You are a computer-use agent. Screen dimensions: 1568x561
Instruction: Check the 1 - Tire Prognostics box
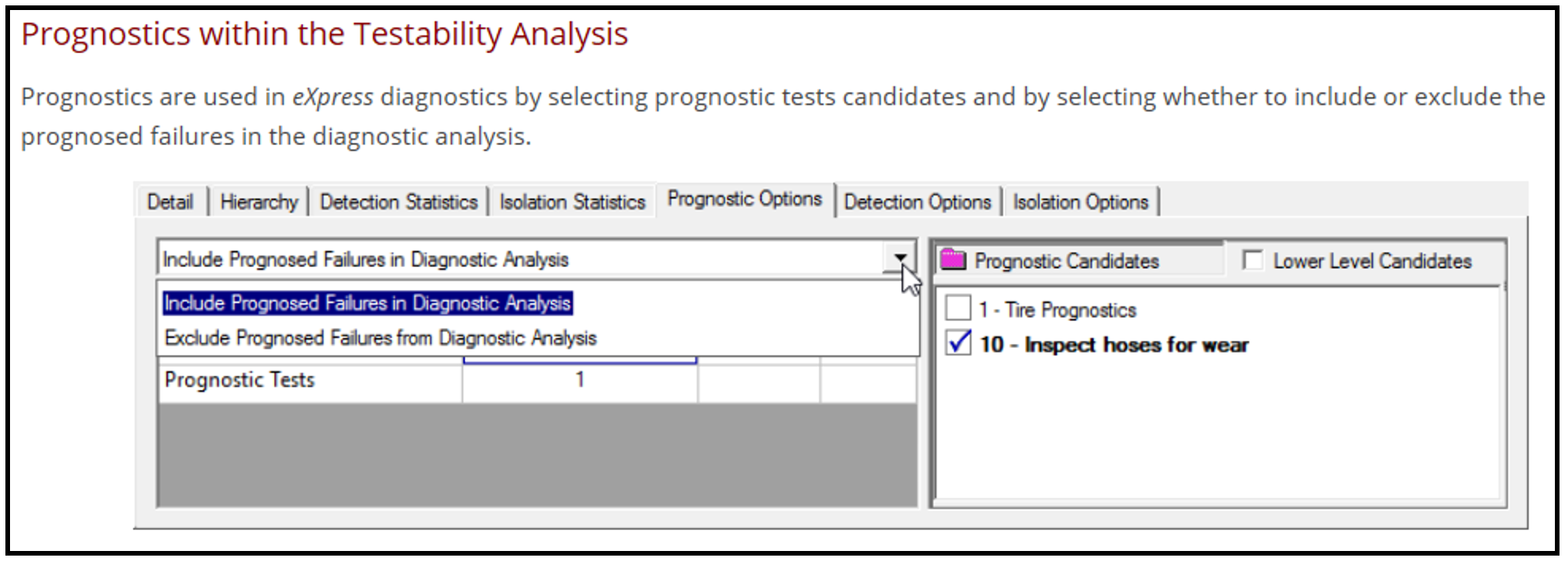(x=958, y=308)
